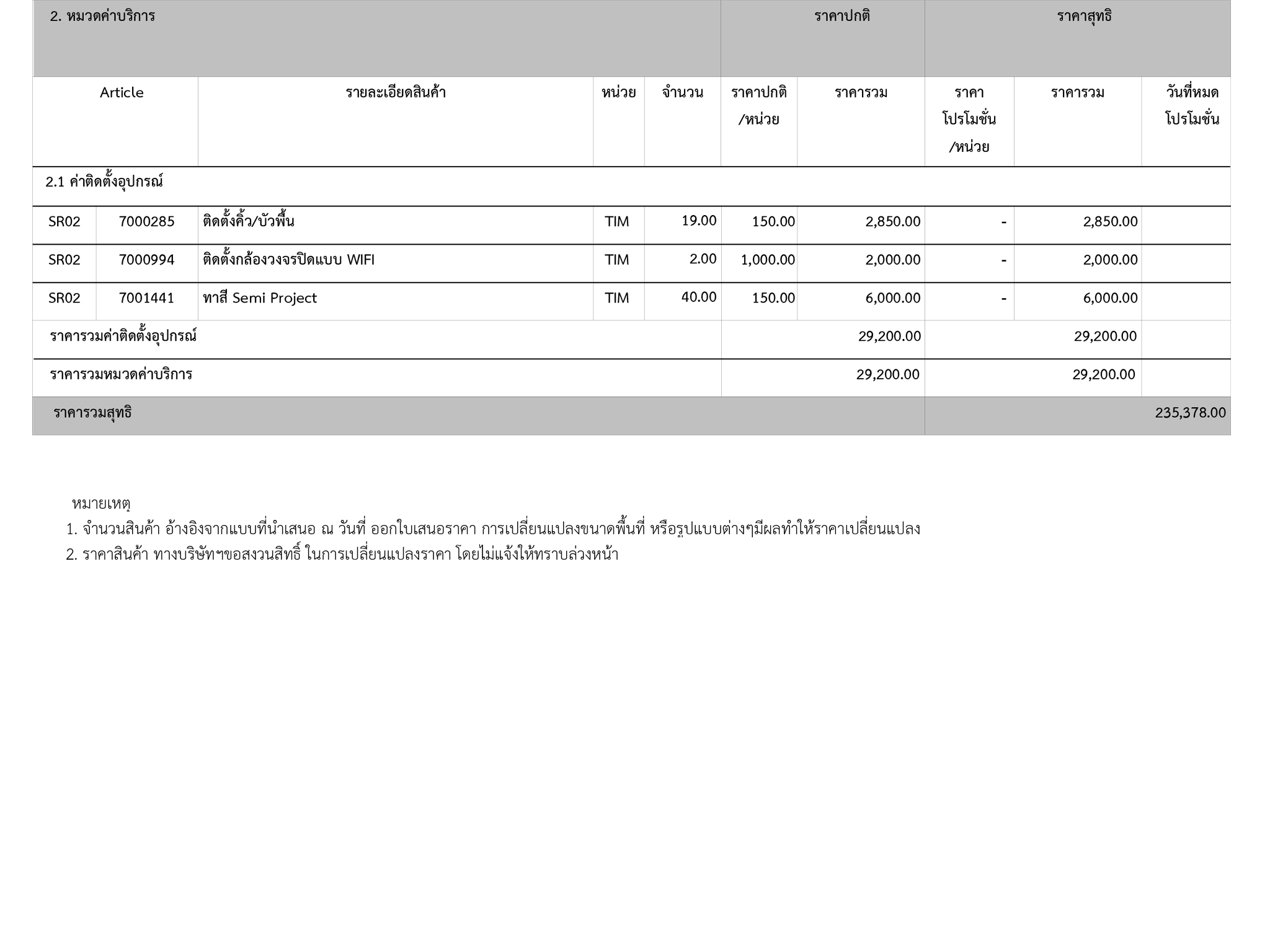This screenshot has height=952, width=1270.
Task: Click article number 7001441
Action: pos(146,298)
